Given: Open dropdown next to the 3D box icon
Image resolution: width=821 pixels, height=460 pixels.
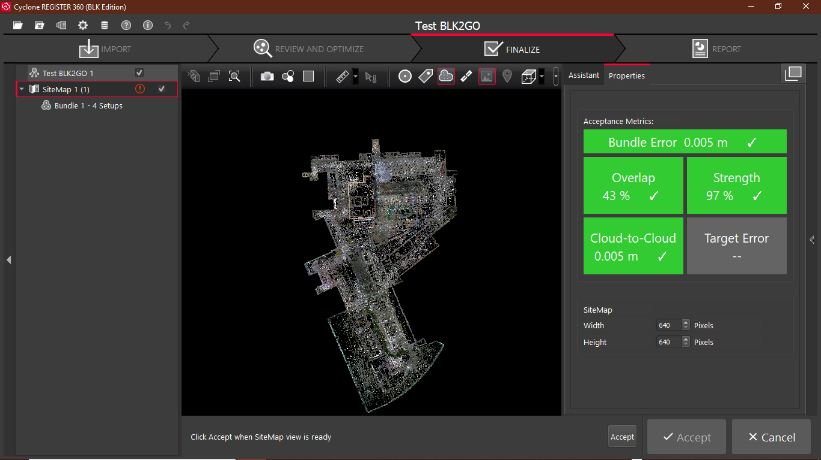Looking at the screenshot, I should coord(541,76).
